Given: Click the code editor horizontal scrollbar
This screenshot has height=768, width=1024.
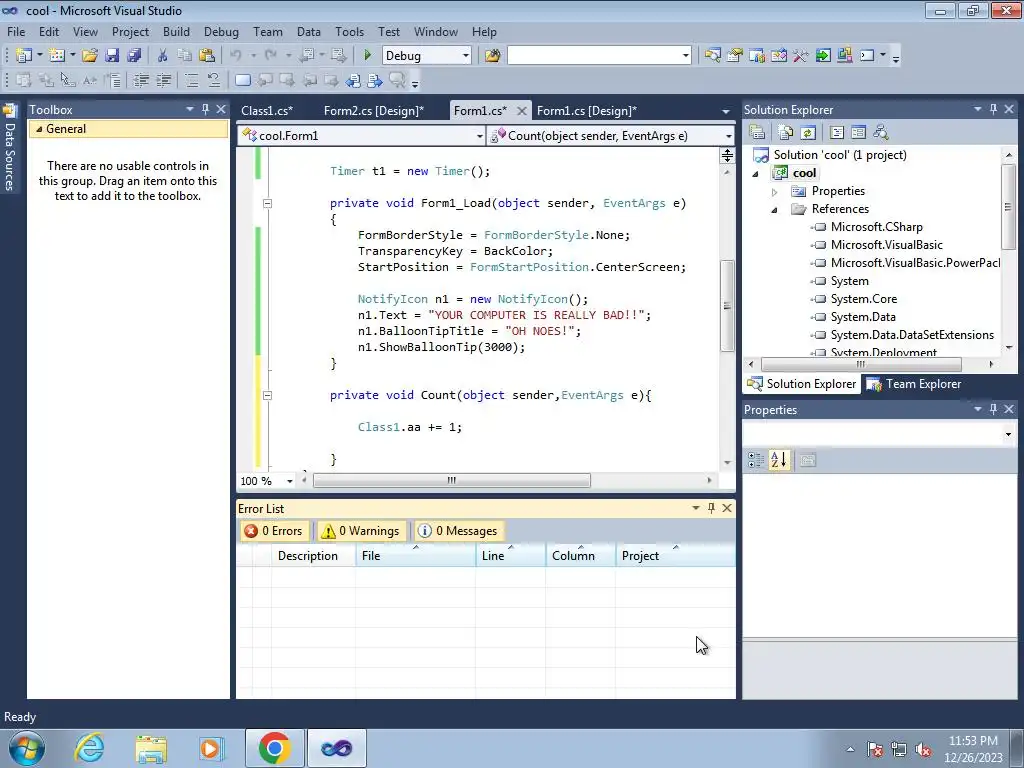Looking at the screenshot, I should (451, 481).
